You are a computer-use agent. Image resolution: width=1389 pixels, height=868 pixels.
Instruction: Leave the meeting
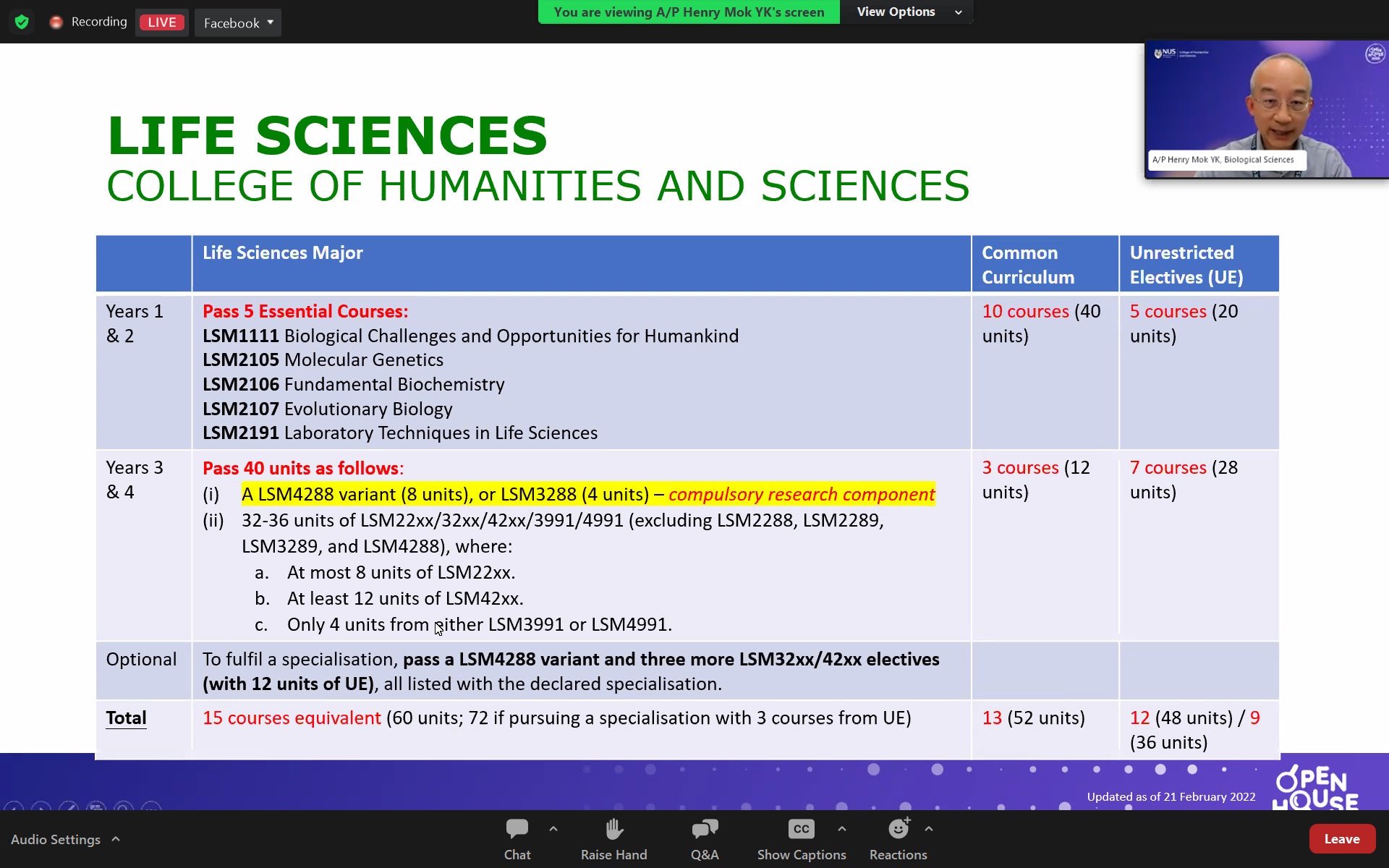[1341, 839]
